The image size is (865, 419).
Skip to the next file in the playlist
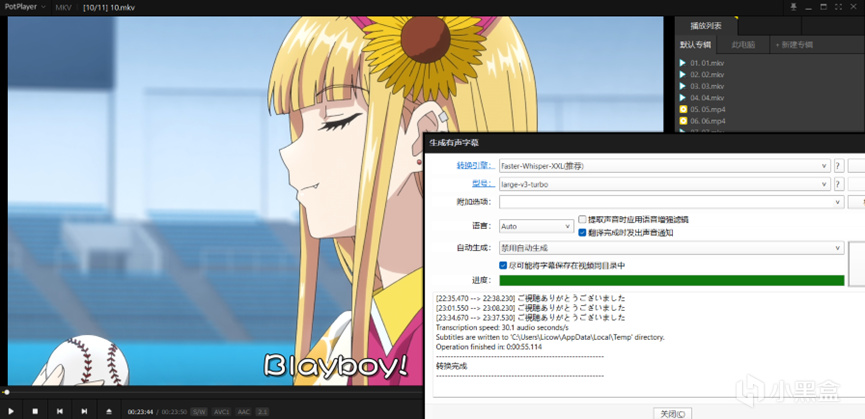84,411
